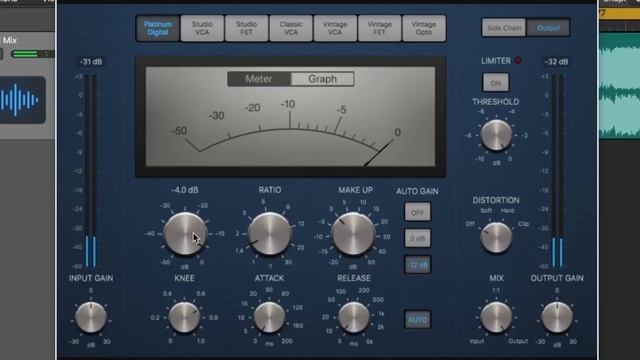Open the Side Chain view
Viewport: 640px width, 360px height.
click(x=504, y=28)
